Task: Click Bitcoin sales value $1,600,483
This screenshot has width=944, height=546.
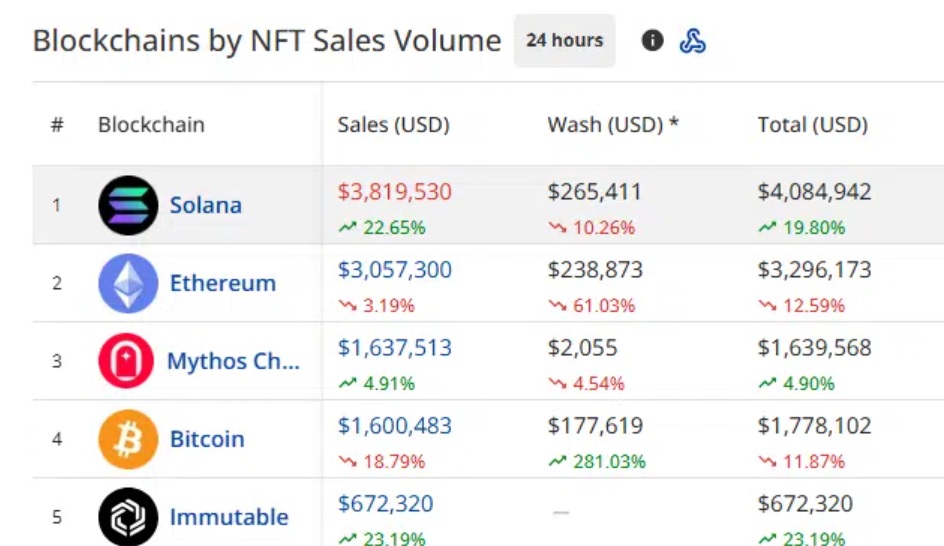Action: (x=394, y=426)
